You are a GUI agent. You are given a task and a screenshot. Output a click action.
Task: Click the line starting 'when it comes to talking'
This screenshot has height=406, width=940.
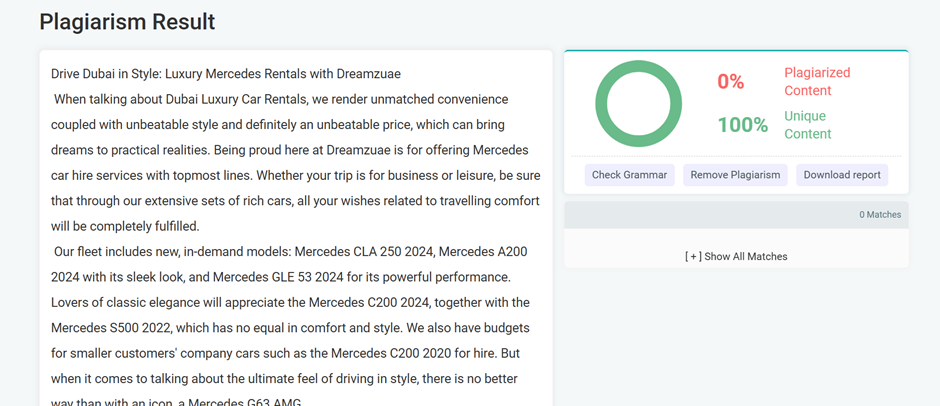click(x=284, y=380)
